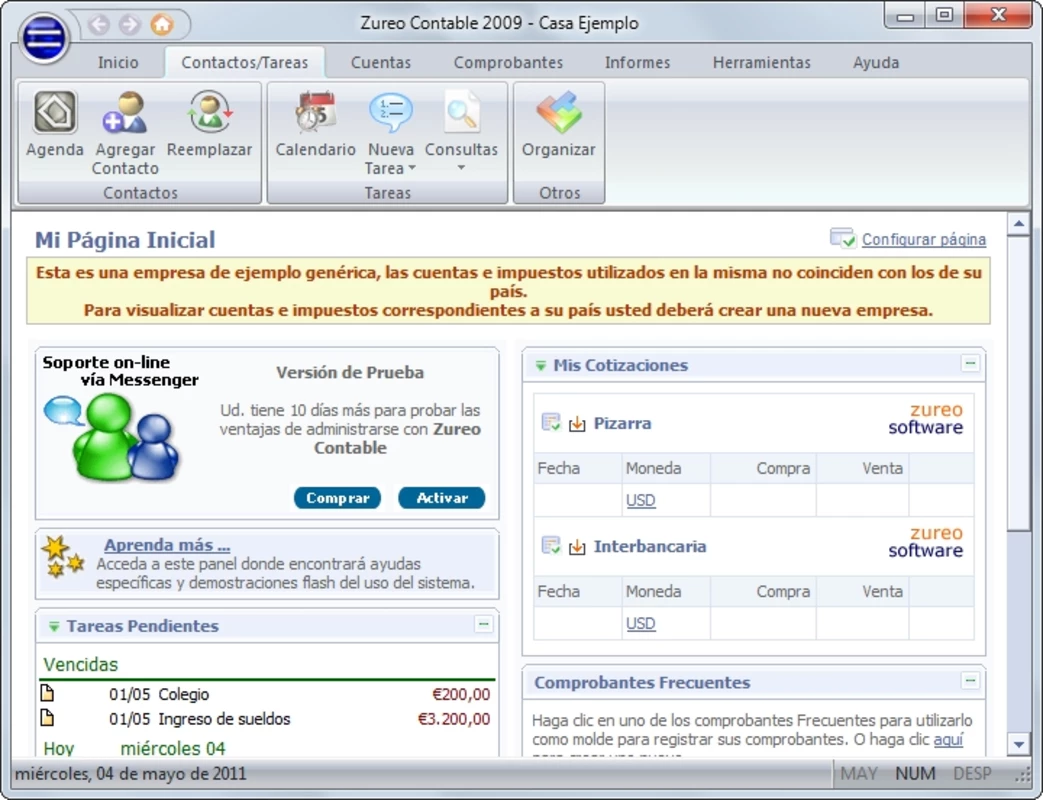The width and height of the screenshot is (1043, 800).
Task: Click the vertical scrollbar thumb
Action: (1018, 383)
